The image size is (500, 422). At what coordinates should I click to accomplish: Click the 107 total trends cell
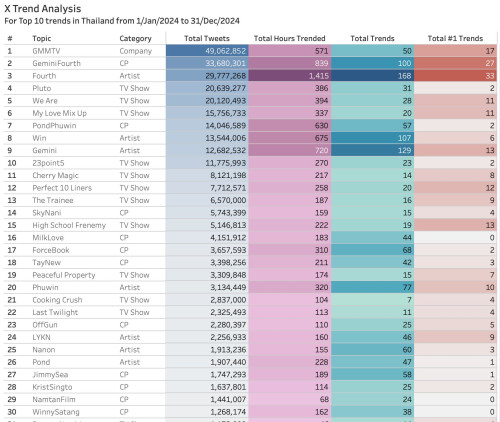pyautogui.click(x=372, y=138)
